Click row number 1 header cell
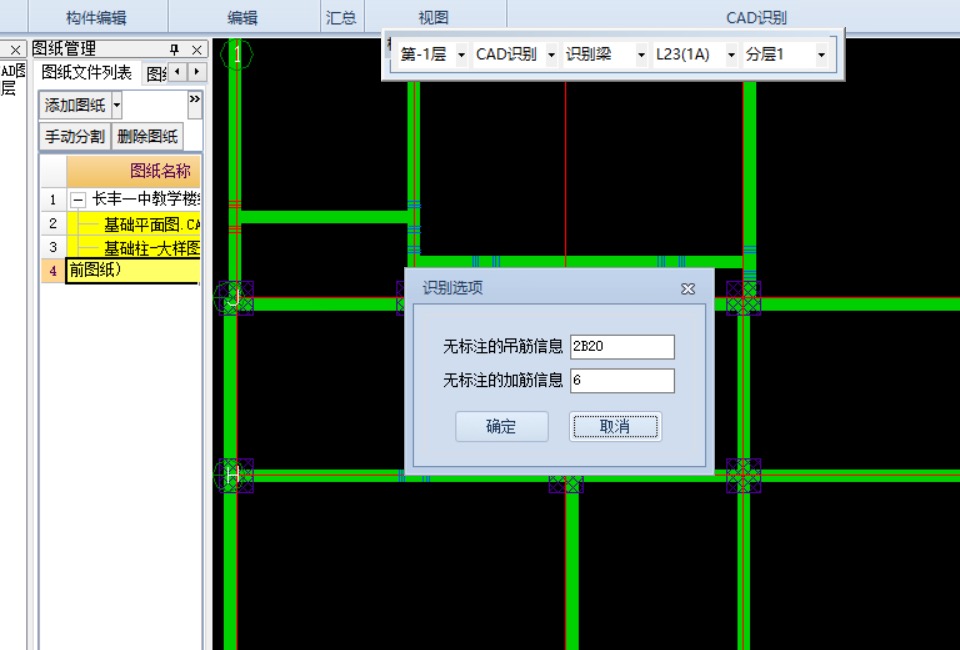The image size is (960, 650). (x=53, y=200)
